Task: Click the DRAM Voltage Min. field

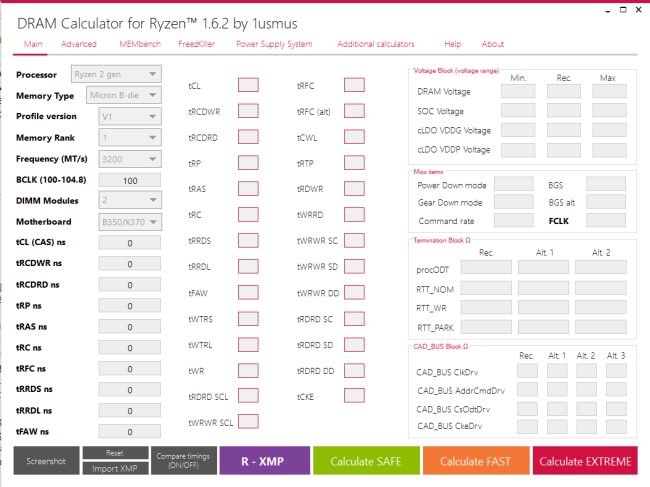Action: coord(518,91)
